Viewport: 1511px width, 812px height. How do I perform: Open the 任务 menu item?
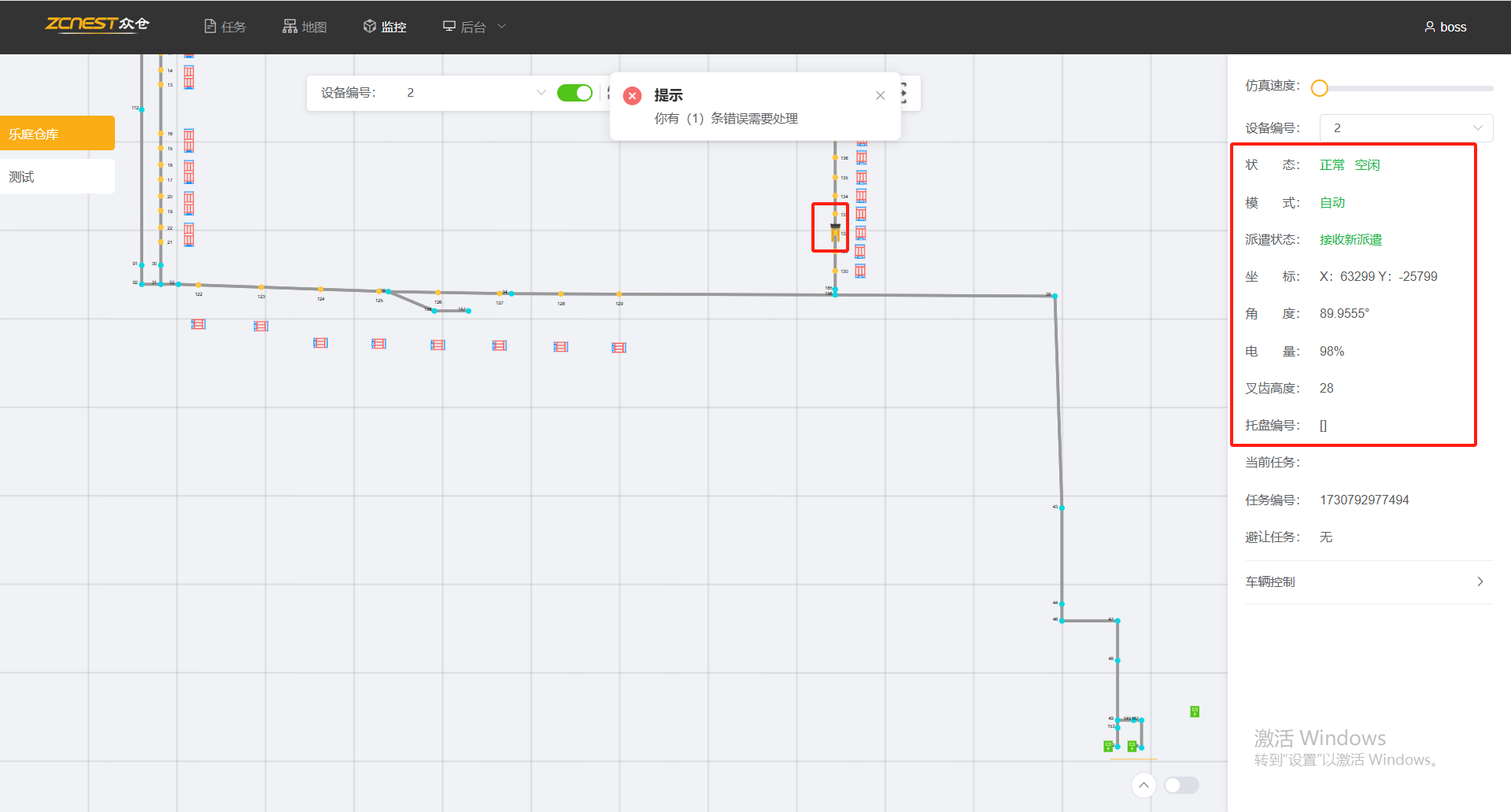click(x=225, y=27)
